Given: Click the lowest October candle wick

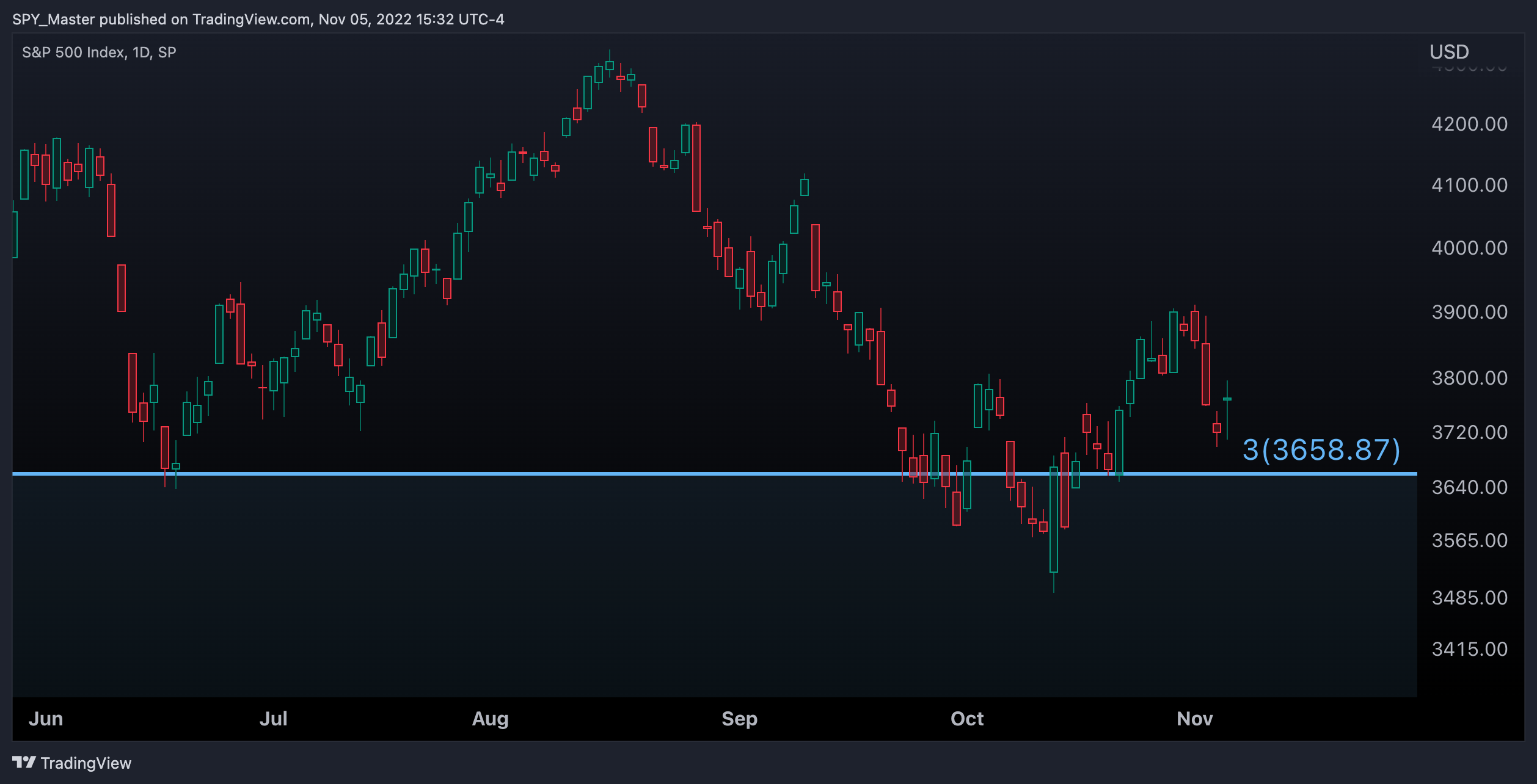Looking at the screenshot, I should coord(1053,582).
